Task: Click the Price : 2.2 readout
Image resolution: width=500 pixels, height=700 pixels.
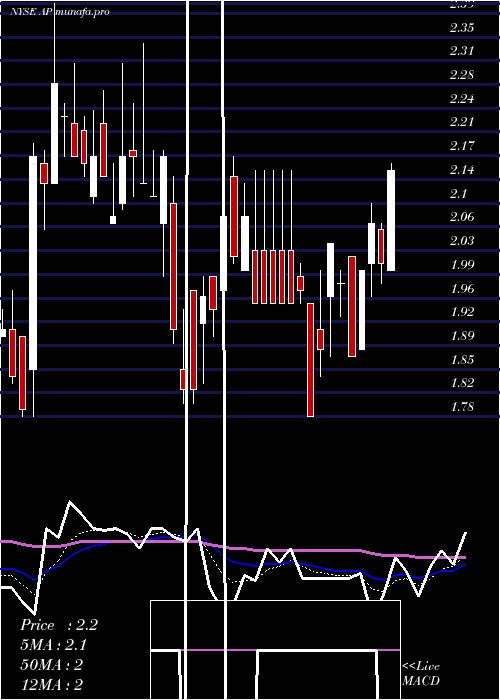Action: click(x=58, y=625)
